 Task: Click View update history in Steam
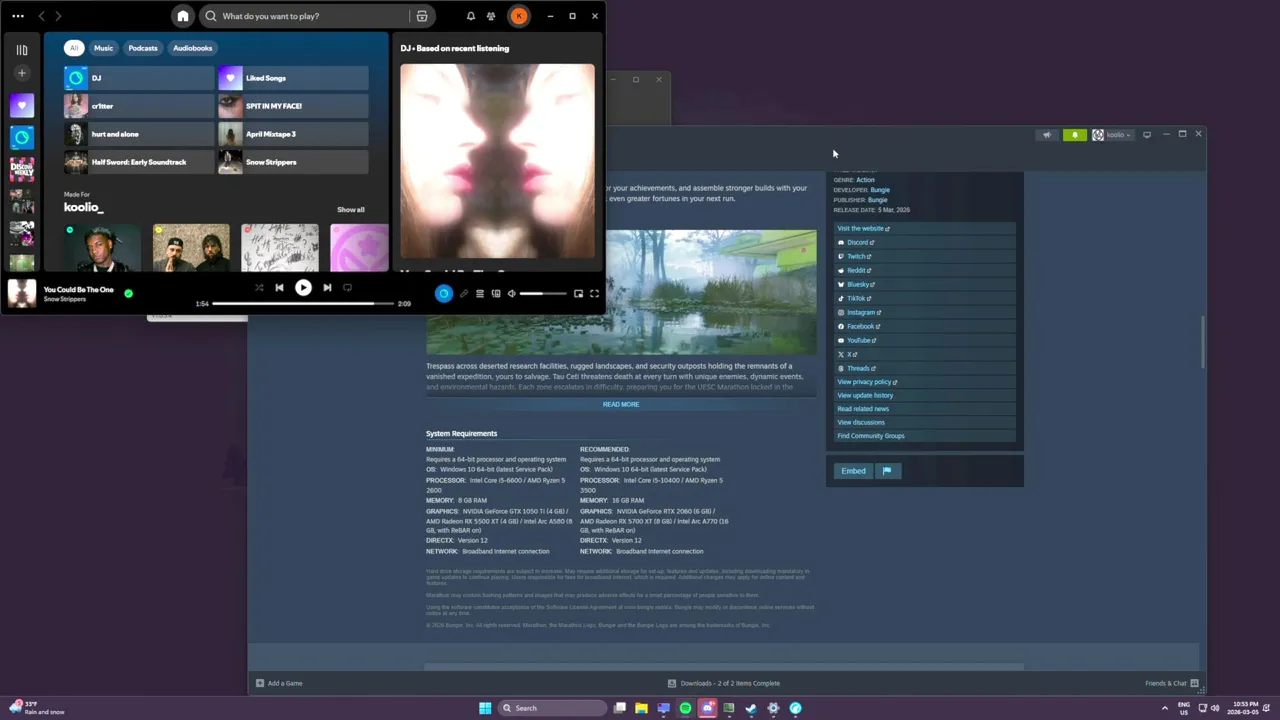point(865,395)
